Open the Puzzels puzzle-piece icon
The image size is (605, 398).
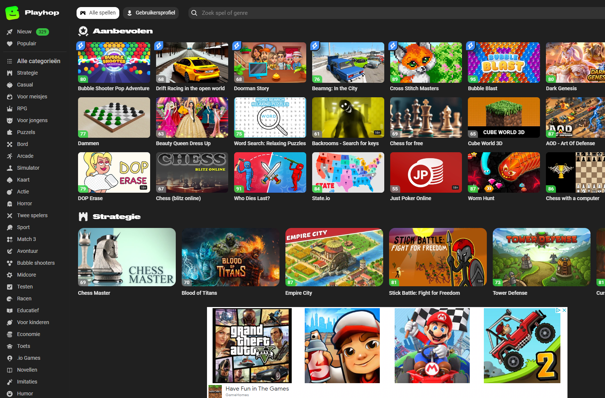[10, 132]
